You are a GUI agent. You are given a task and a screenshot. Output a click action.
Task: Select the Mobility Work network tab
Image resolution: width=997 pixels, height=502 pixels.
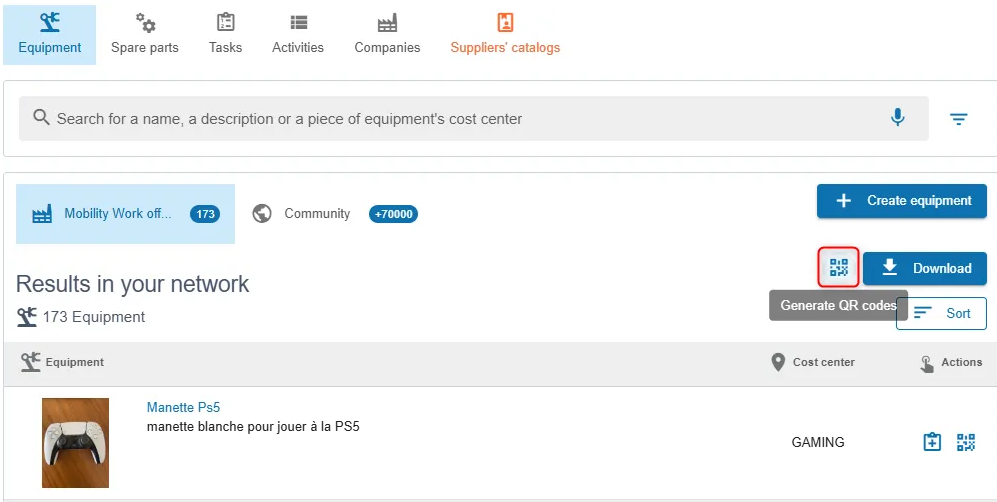coord(125,214)
